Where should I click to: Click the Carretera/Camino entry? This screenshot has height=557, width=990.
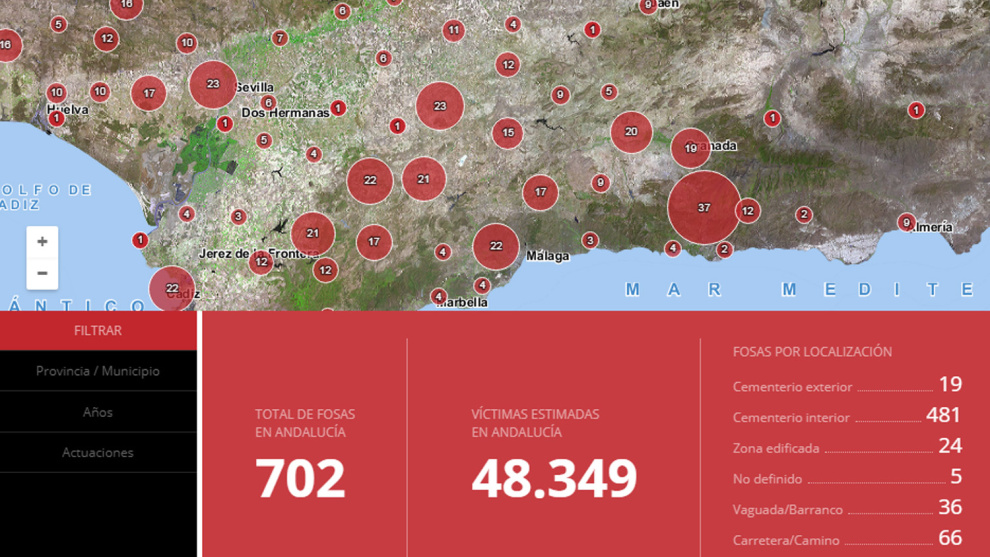point(846,540)
